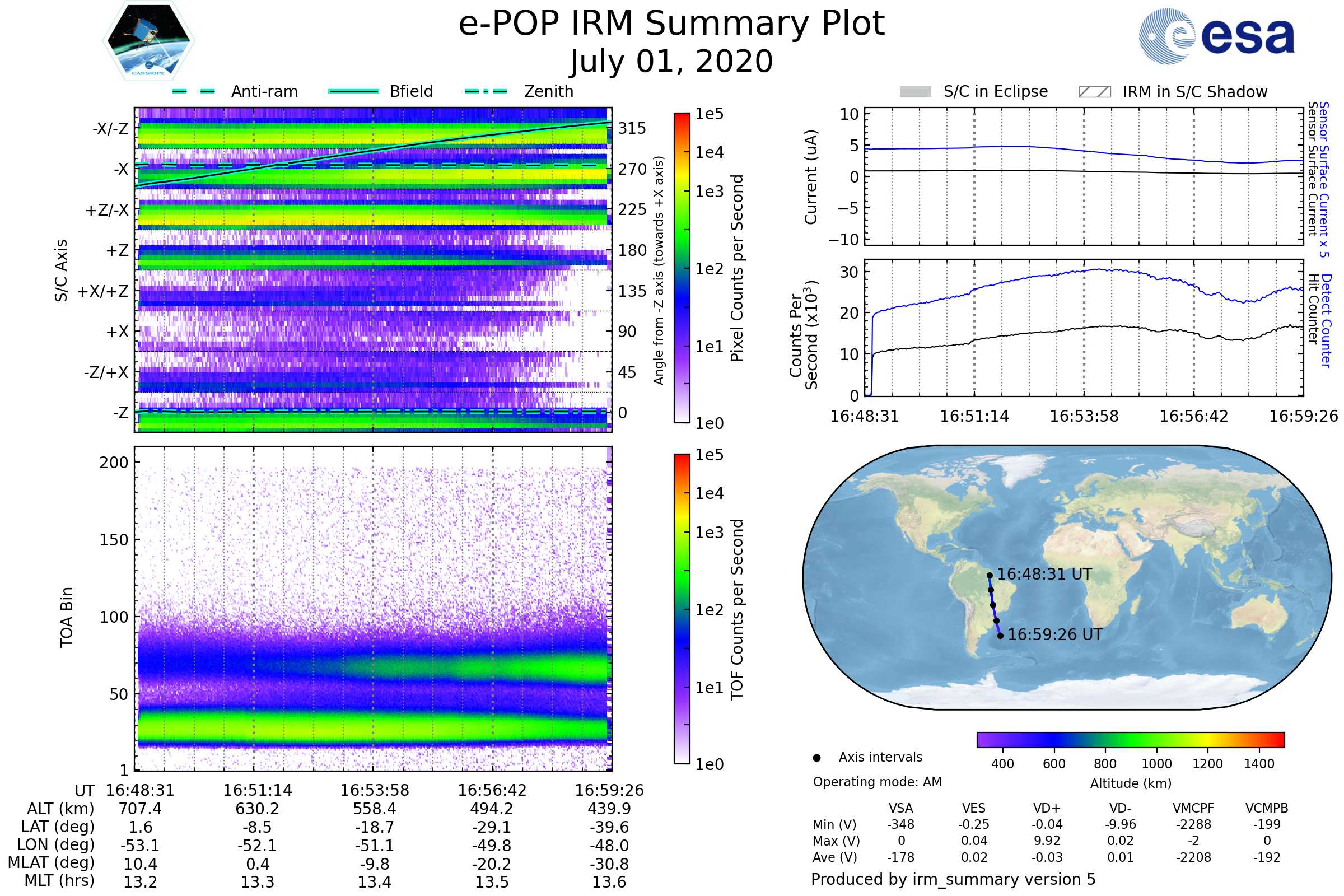Click the Altitude (km) horizontal colorbar
The width and height of the screenshot is (1344, 896).
[x=1131, y=740]
